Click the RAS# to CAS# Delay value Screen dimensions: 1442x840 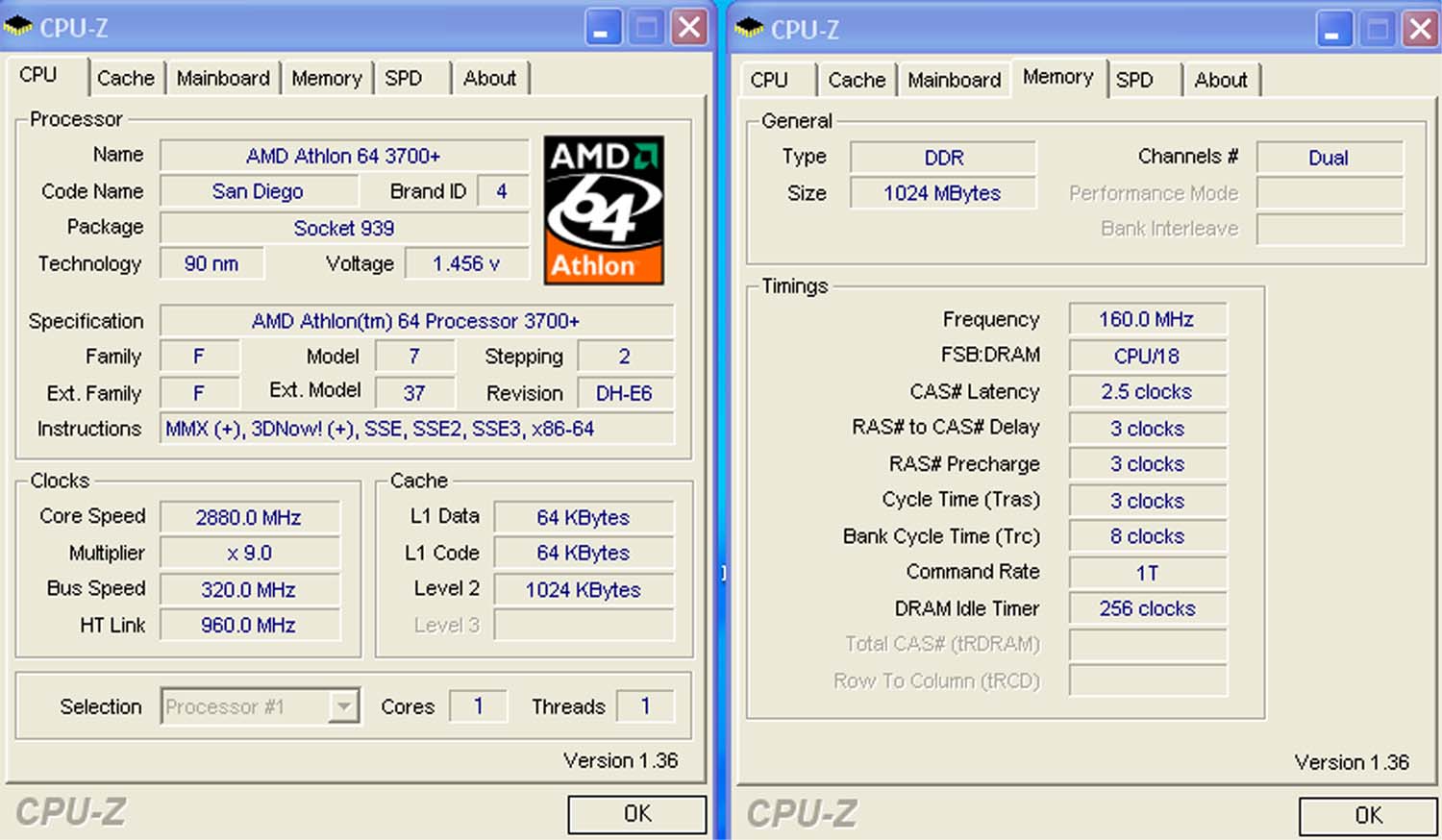point(1148,429)
